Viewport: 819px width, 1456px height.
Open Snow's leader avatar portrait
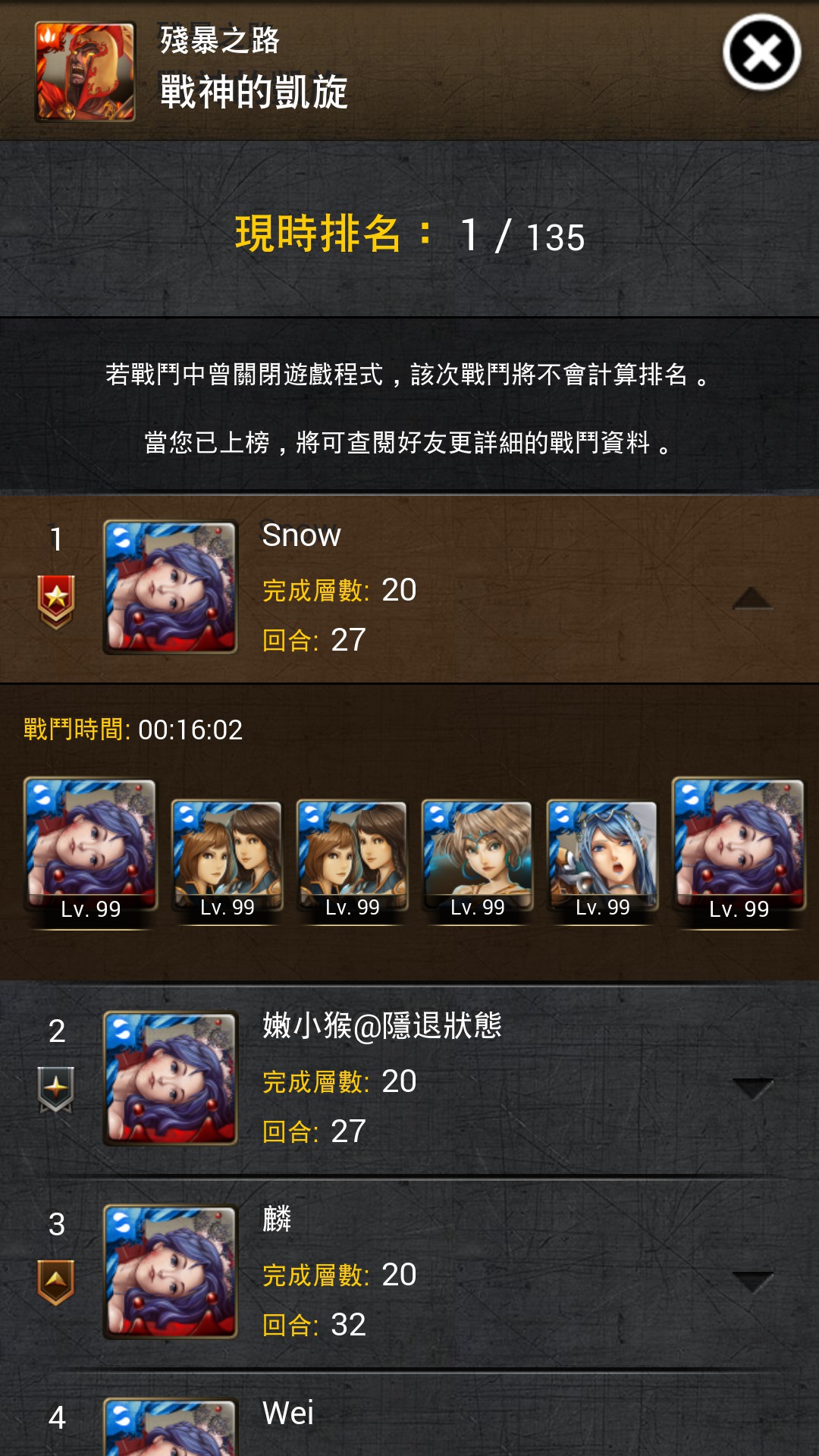coord(171,587)
